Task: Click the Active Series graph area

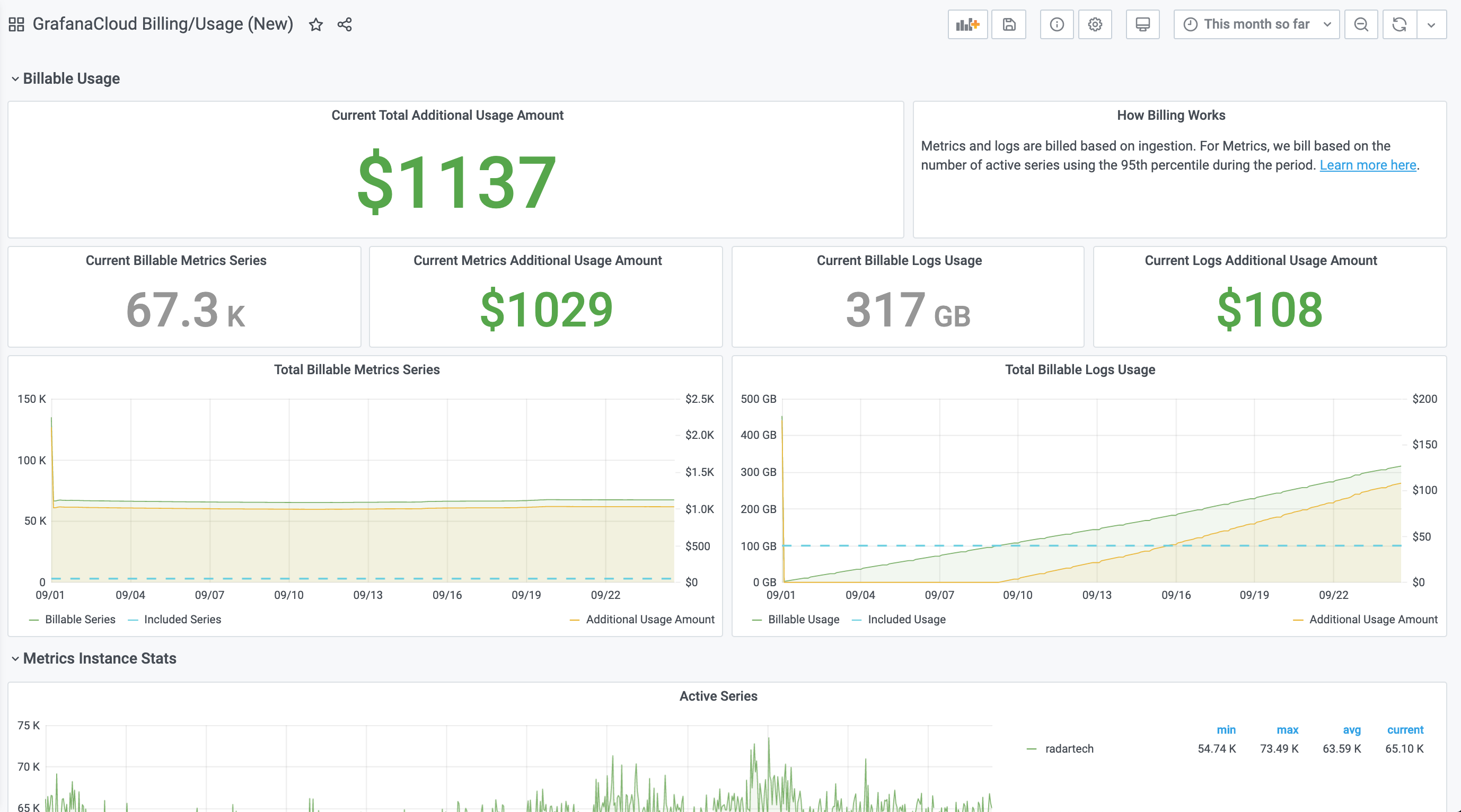Action: (x=519, y=769)
